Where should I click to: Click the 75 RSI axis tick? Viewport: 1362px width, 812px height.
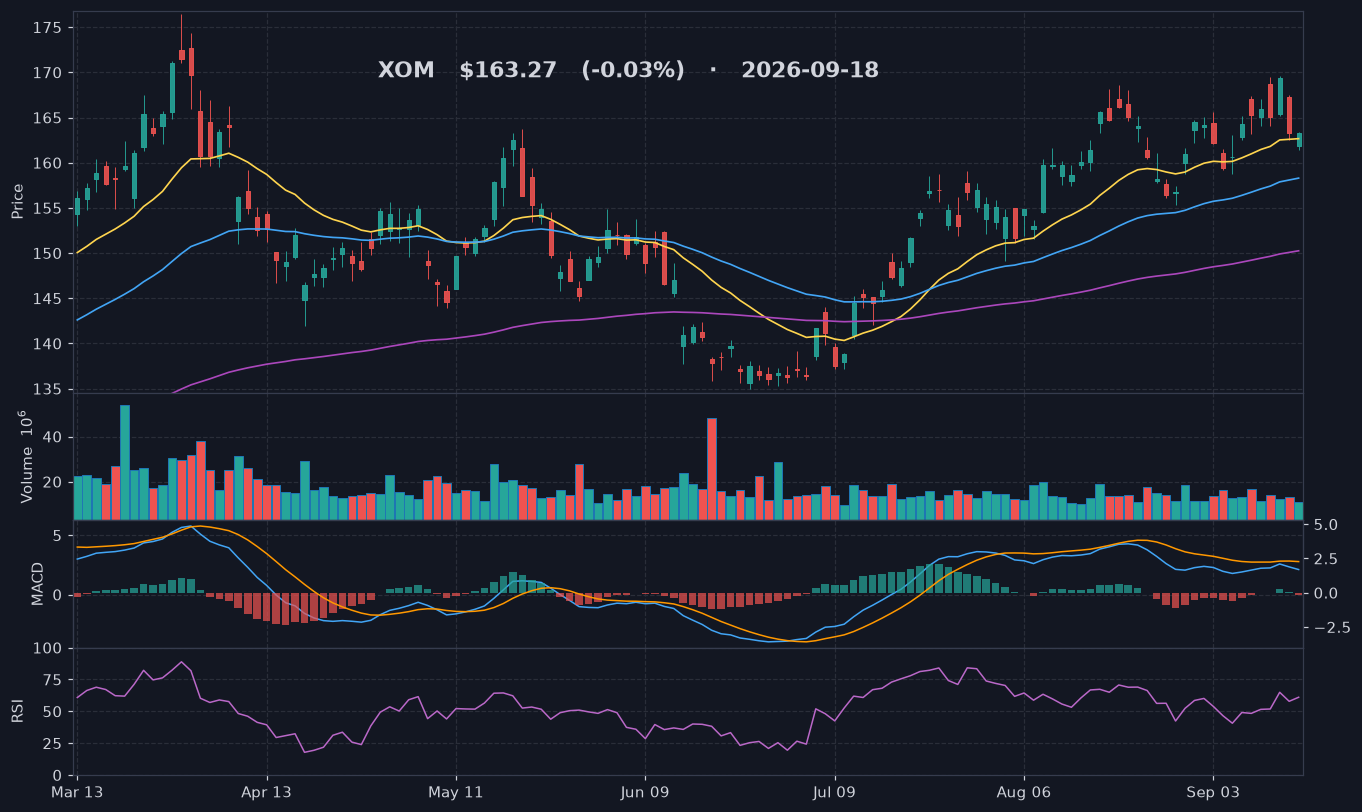point(52,680)
